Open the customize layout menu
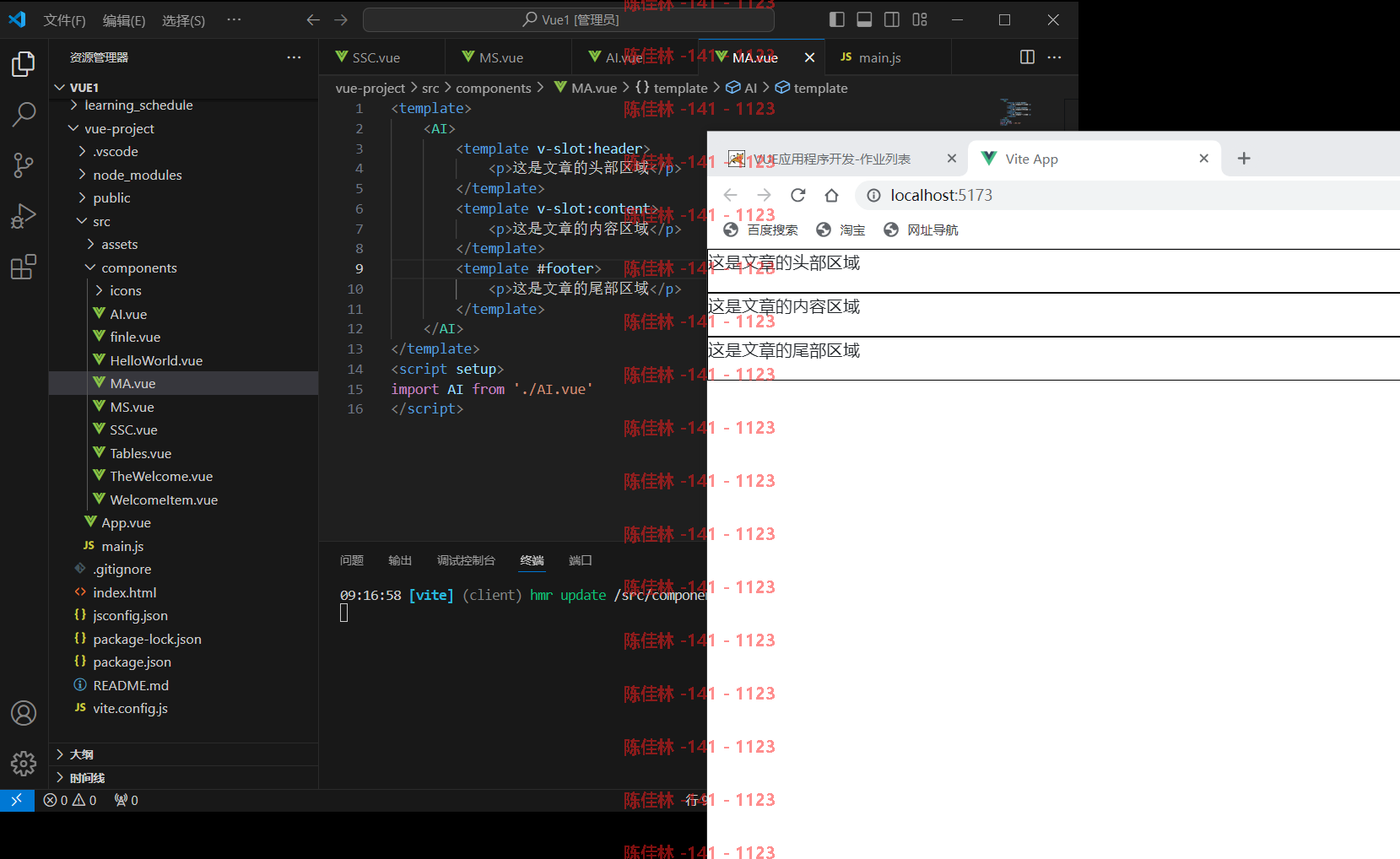 [920, 19]
